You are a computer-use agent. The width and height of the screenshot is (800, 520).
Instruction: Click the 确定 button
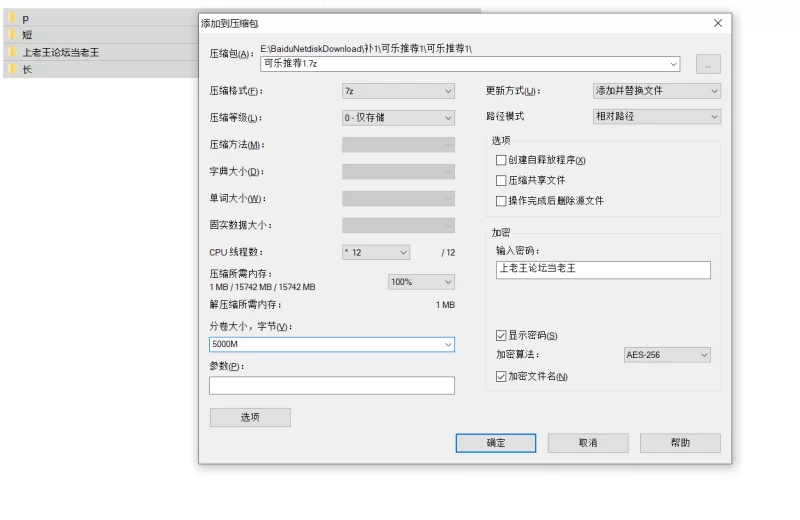coord(496,443)
